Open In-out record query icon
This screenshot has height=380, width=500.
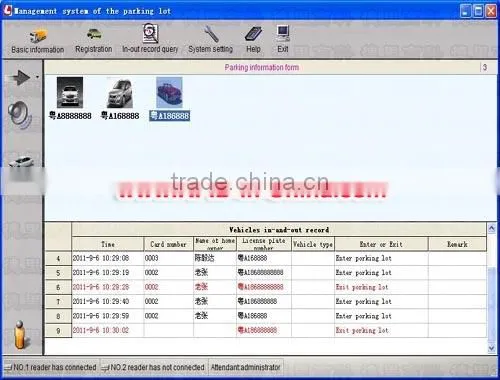[x=150, y=33]
